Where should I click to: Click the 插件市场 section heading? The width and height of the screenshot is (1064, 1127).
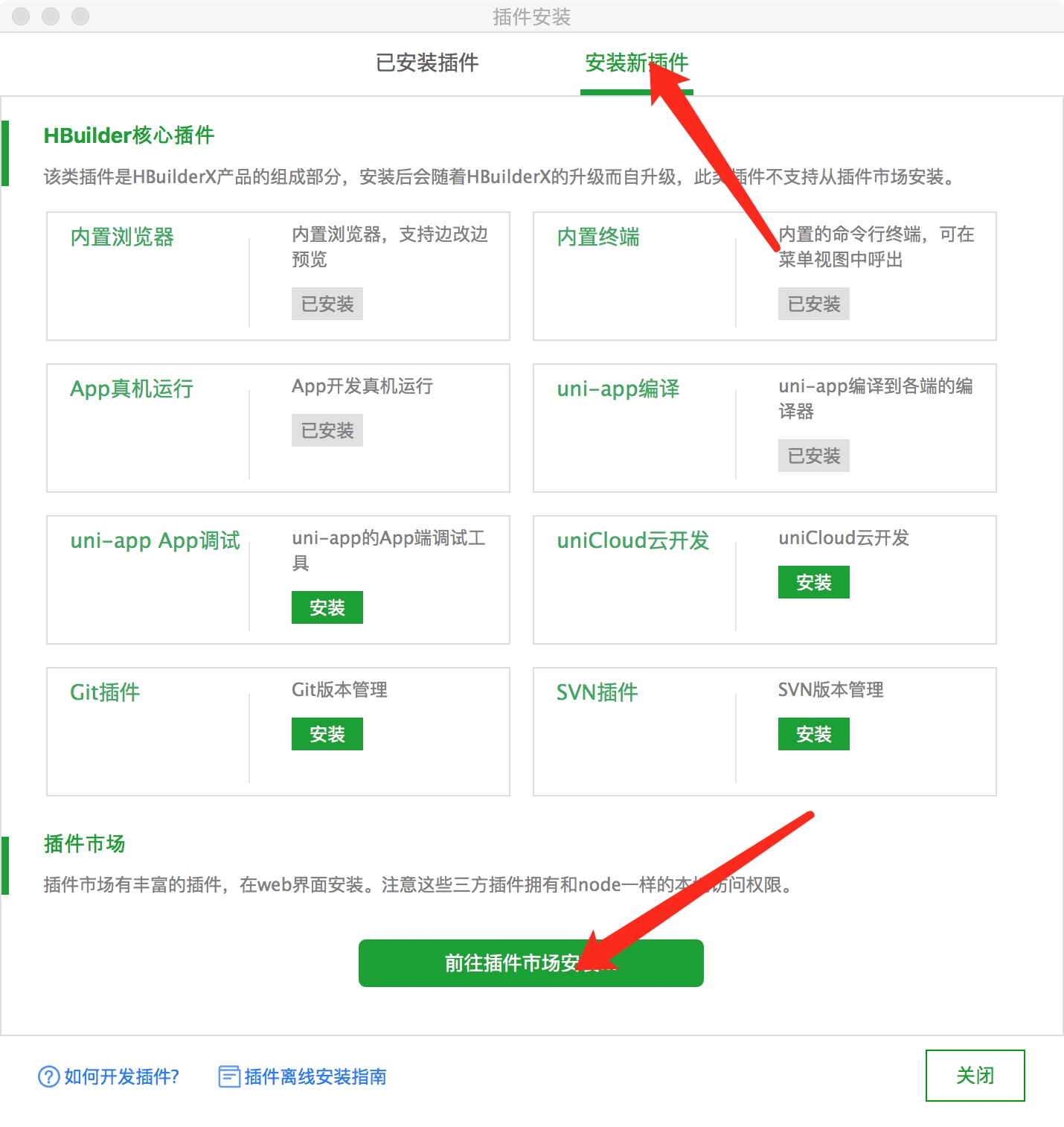(83, 843)
